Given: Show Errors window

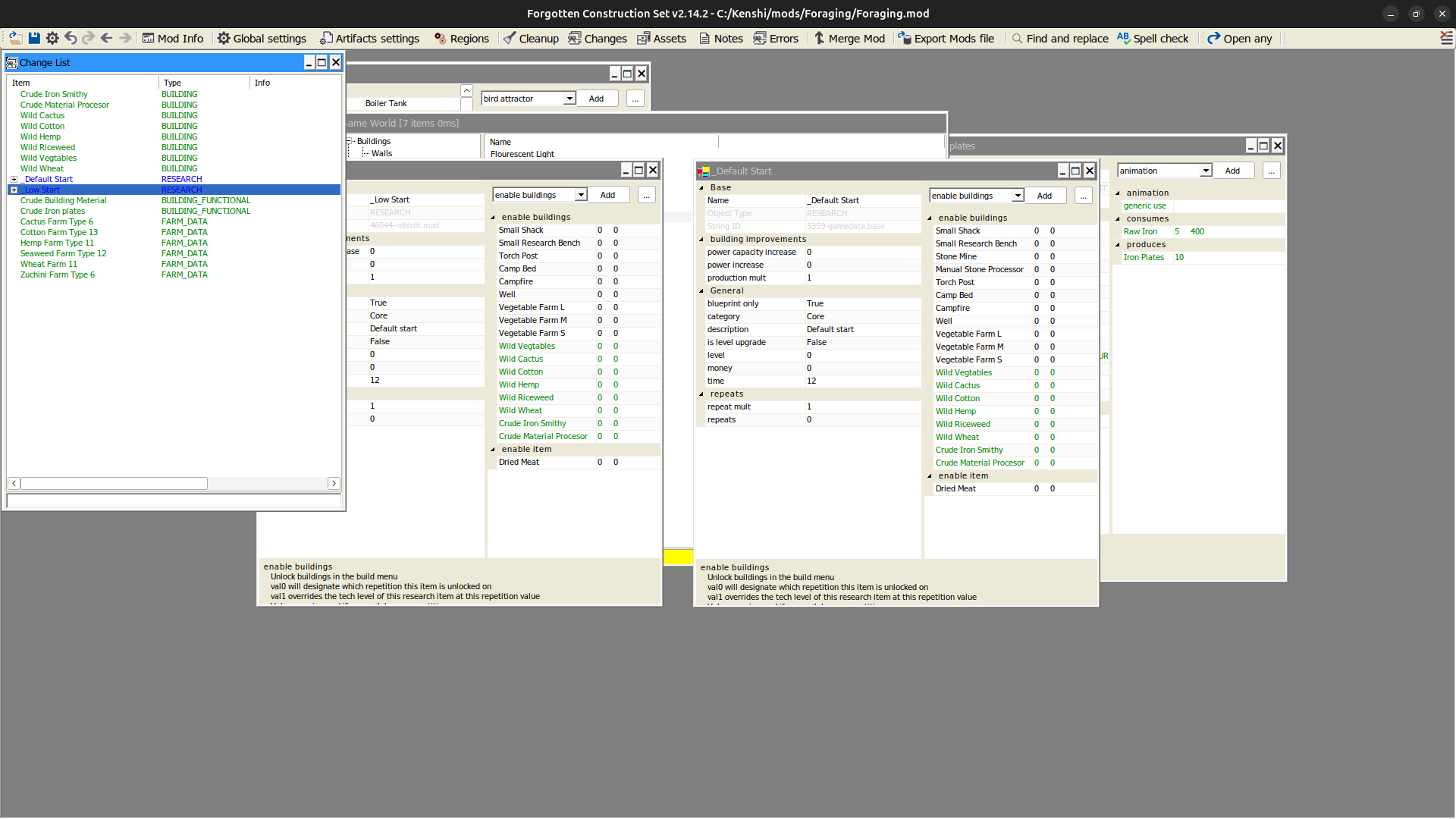Looking at the screenshot, I should (776, 38).
